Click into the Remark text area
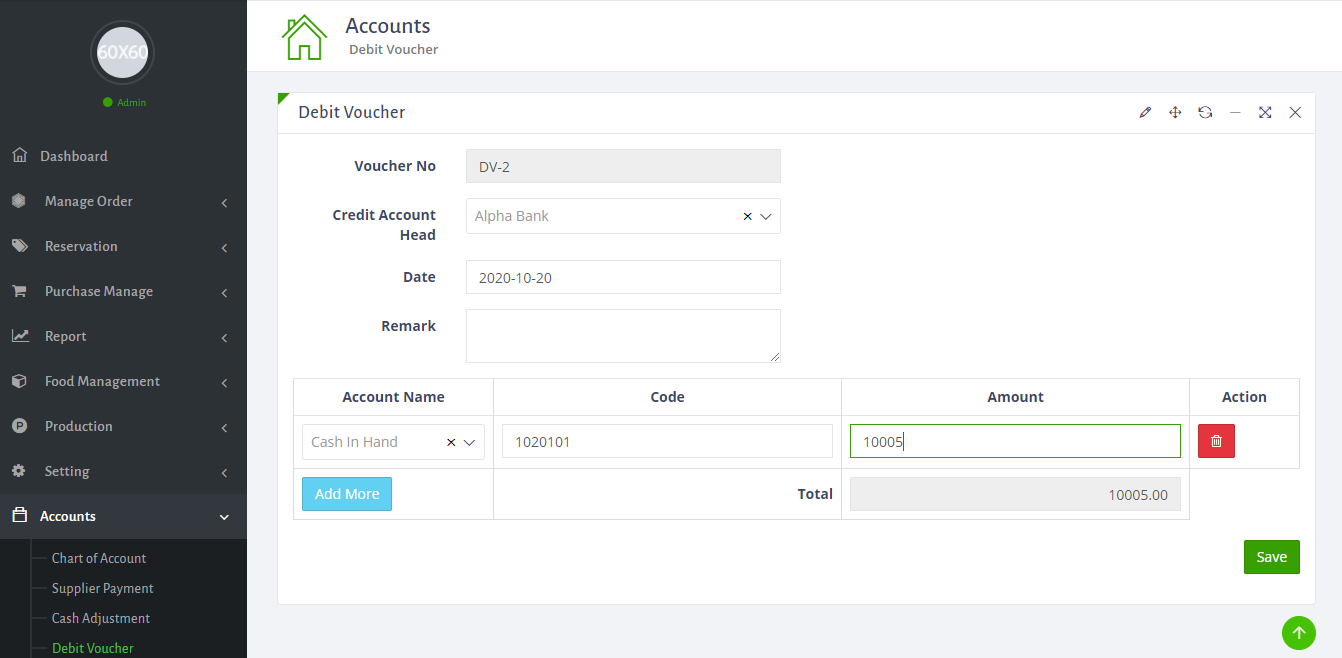This screenshot has height=658, width=1342. pos(622,336)
